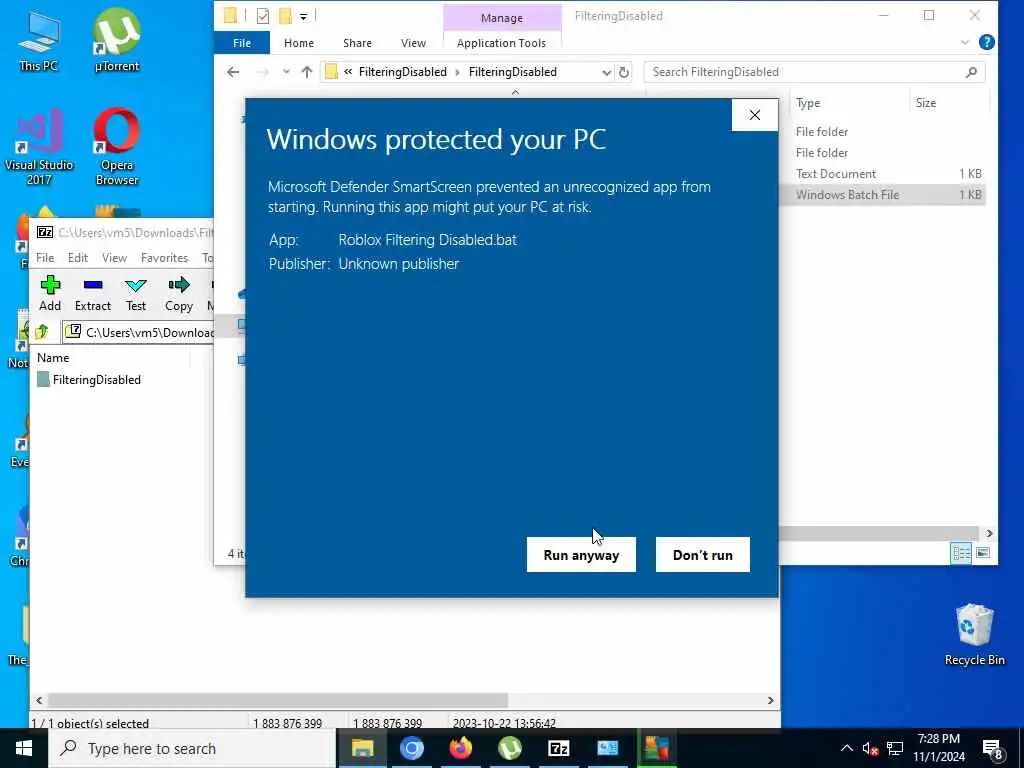Open Firefox from the taskbar

(460, 748)
